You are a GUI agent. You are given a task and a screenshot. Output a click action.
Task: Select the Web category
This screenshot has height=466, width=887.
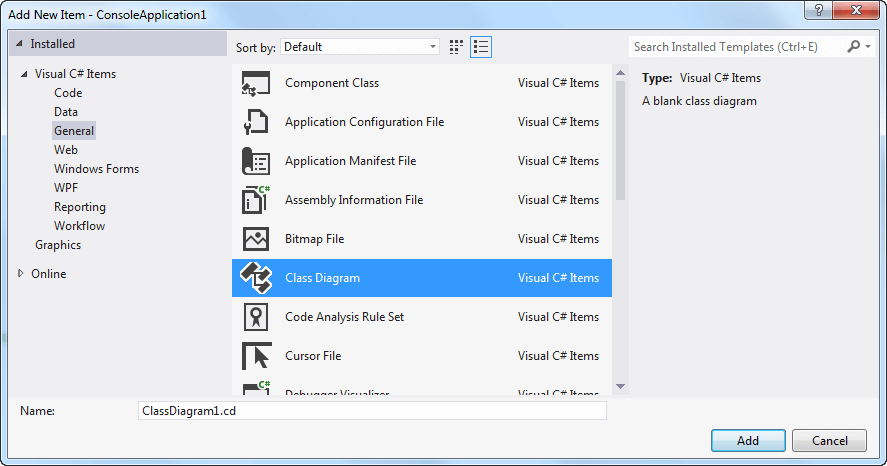[x=66, y=150]
